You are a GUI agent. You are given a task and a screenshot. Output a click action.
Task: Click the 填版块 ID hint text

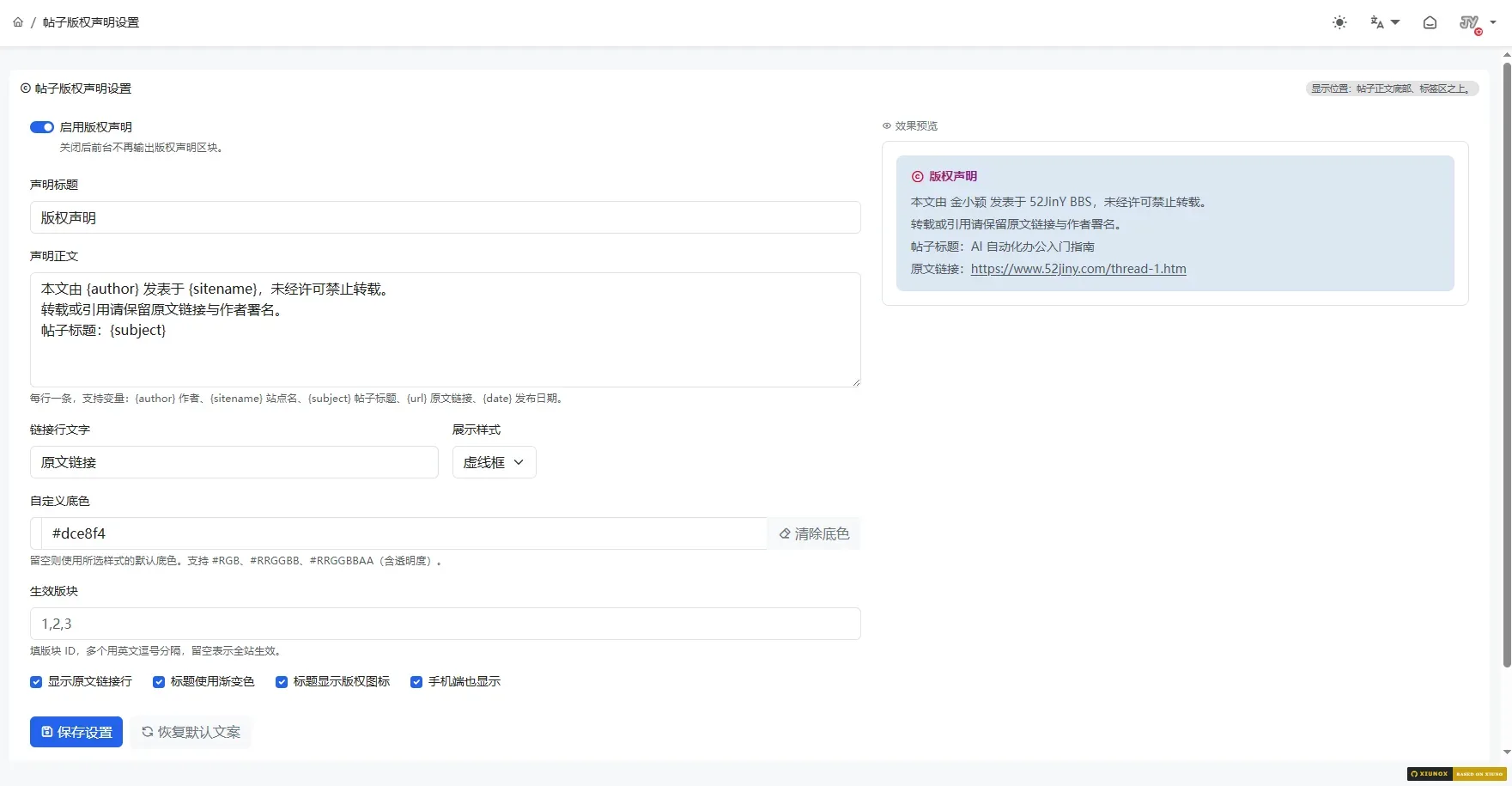point(158,651)
